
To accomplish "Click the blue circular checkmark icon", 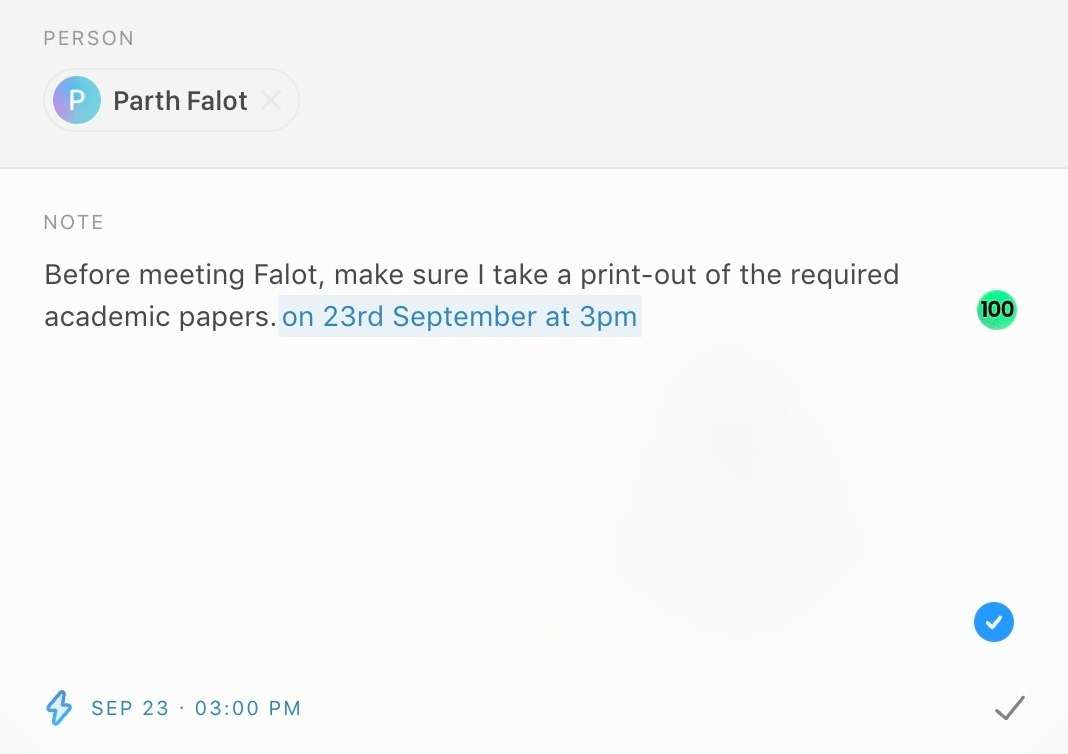I will point(994,622).
